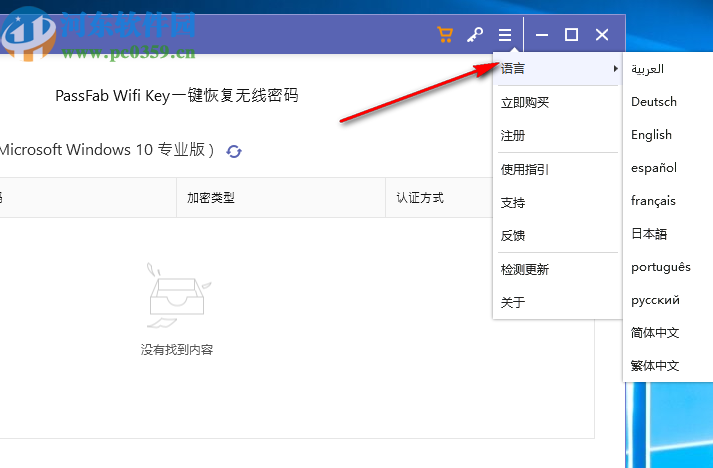Image resolution: width=713 pixels, height=468 pixels.
Task: Switch language to français
Action: pos(653,201)
